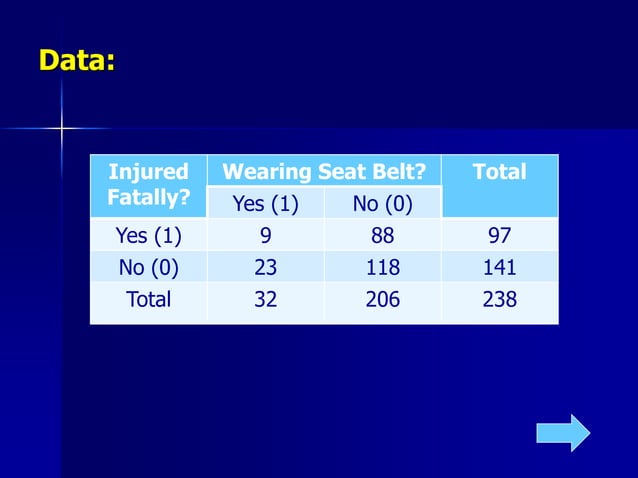Select the "Wearing Seat Belt?" header cell
The height and width of the screenshot is (478, 638).
pos(323,171)
